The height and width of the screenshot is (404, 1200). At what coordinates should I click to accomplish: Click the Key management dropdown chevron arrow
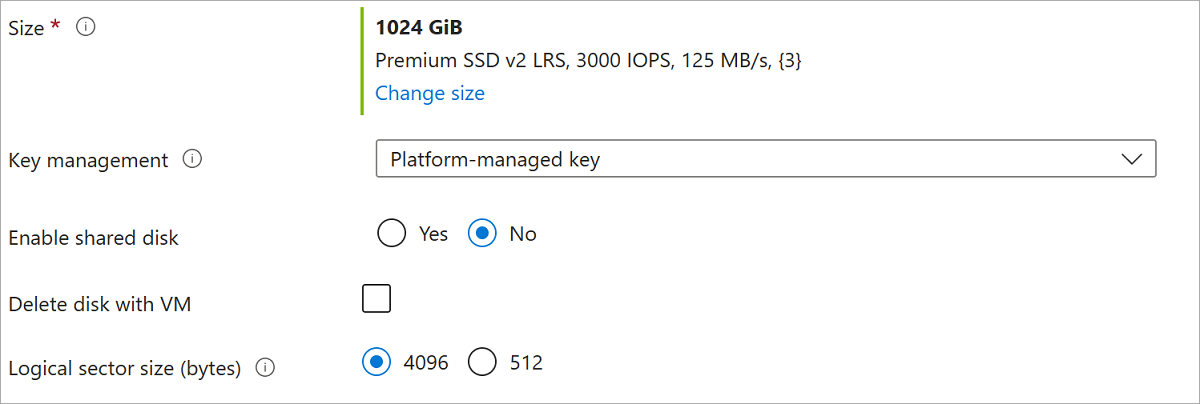point(1131,159)
